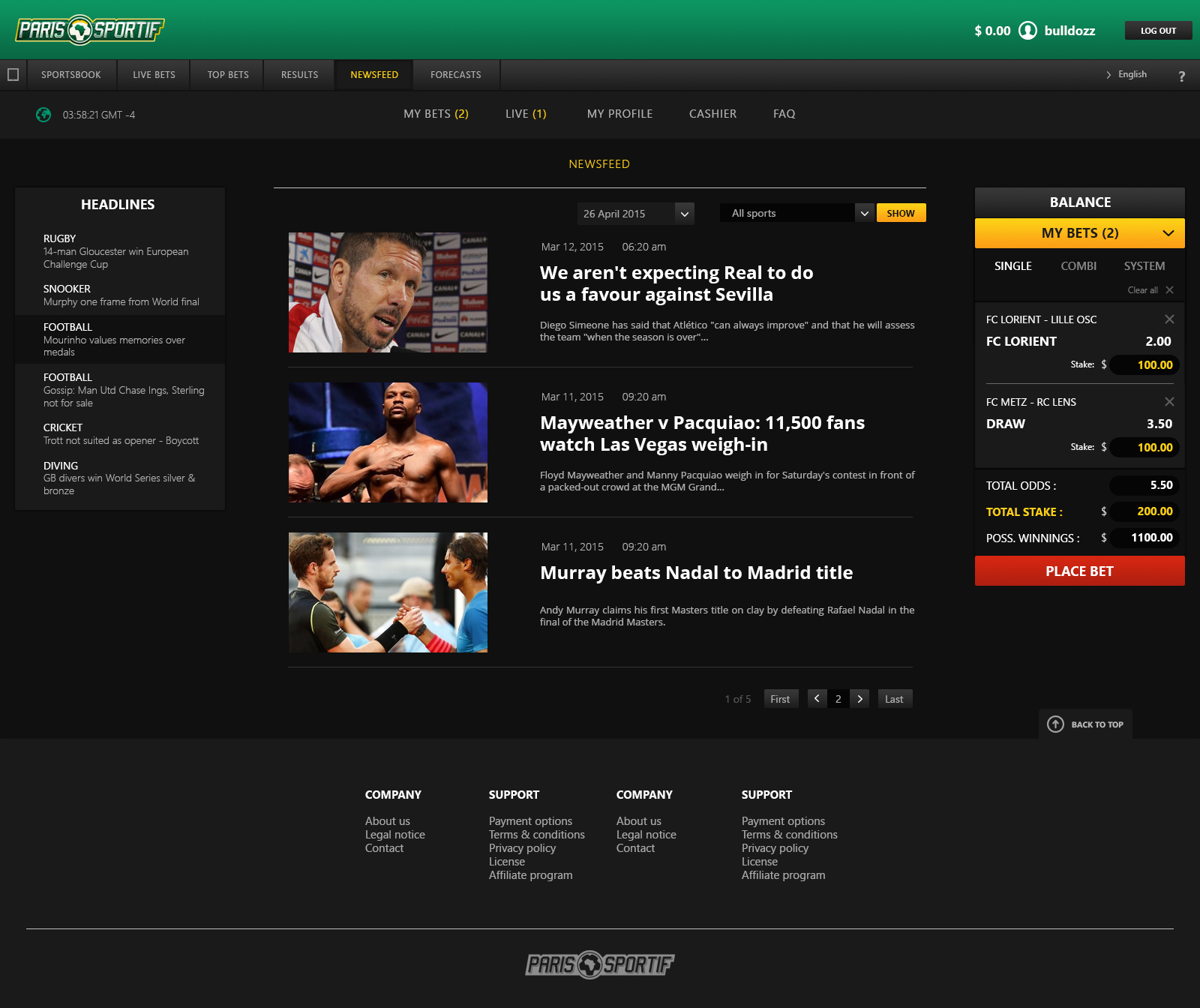
Task: Click the Paris Sportif logo
Action: point(90,30)
